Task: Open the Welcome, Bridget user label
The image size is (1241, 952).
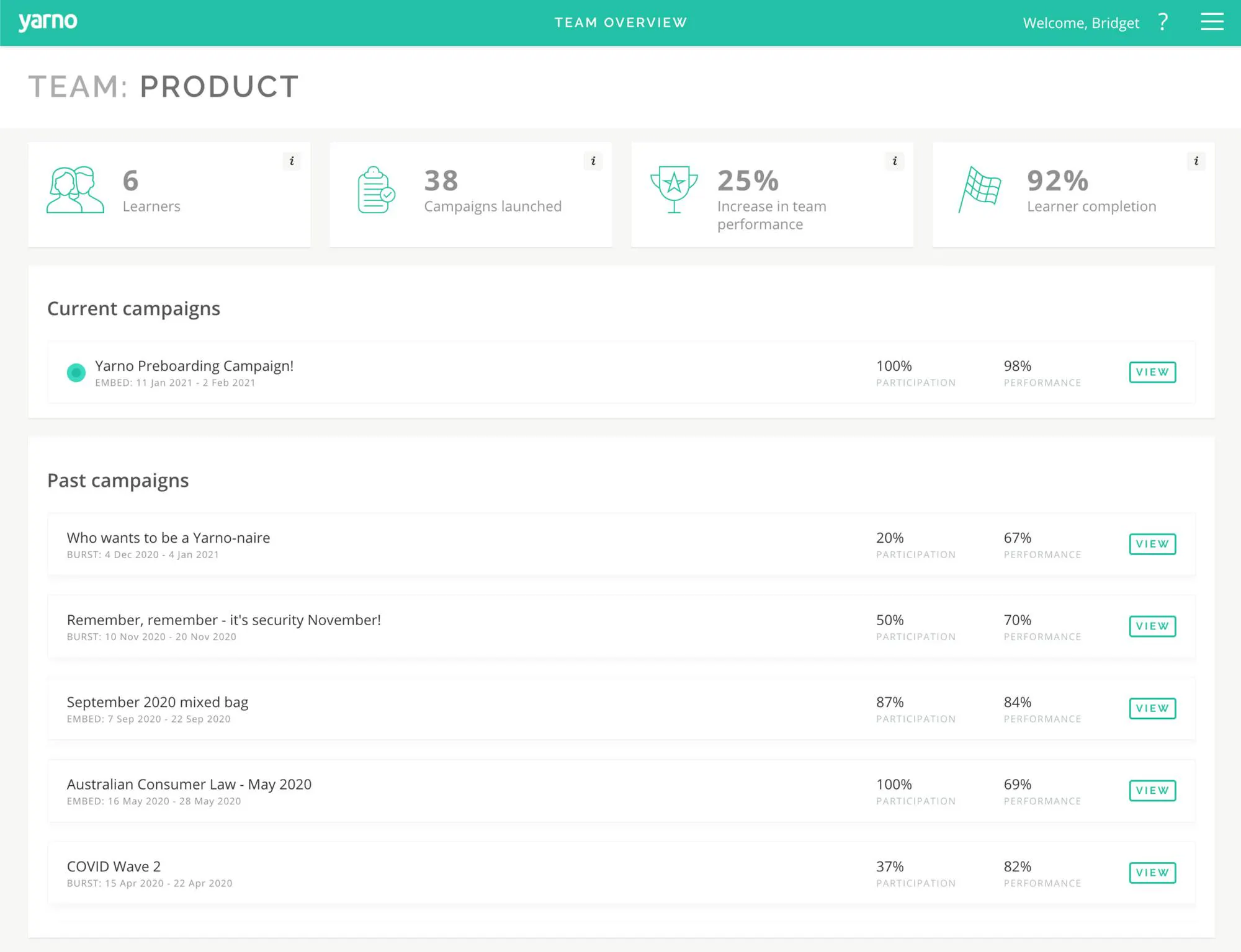Action: coord(1081,23)
